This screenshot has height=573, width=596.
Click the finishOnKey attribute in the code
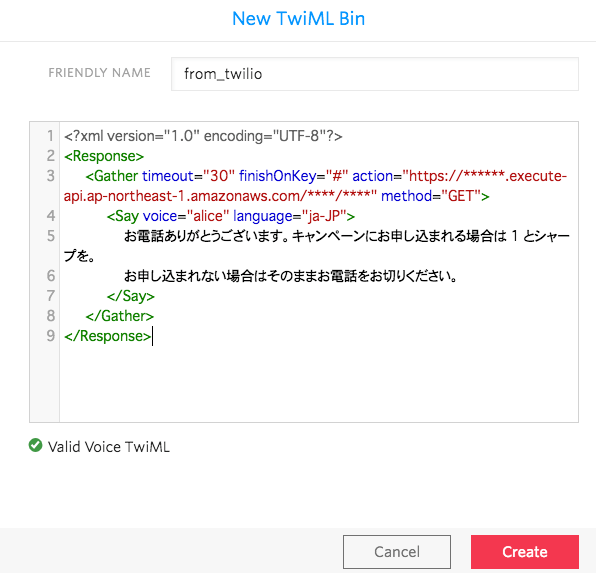point(277,176)
